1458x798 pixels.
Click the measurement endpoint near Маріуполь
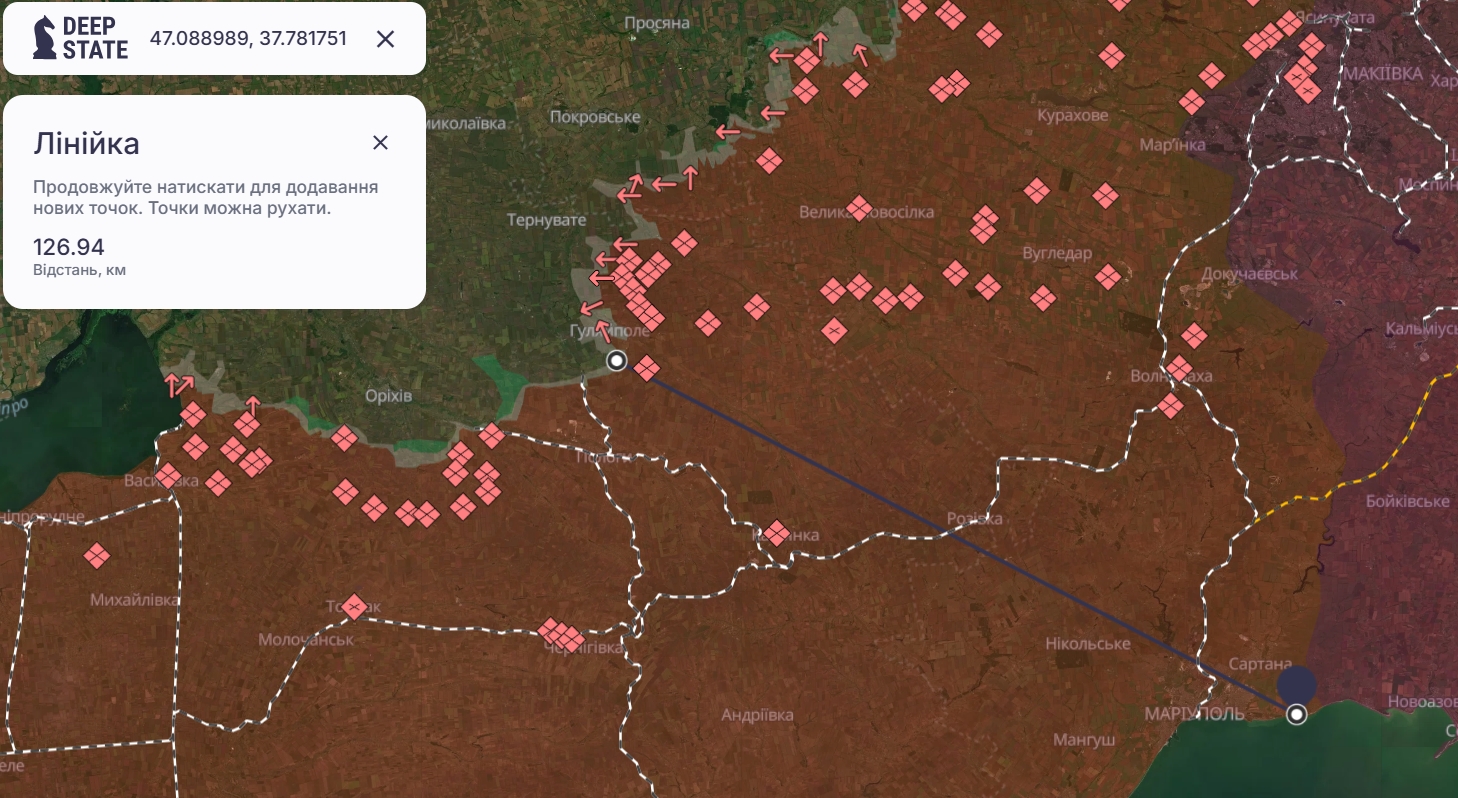tap(1297, 714)
